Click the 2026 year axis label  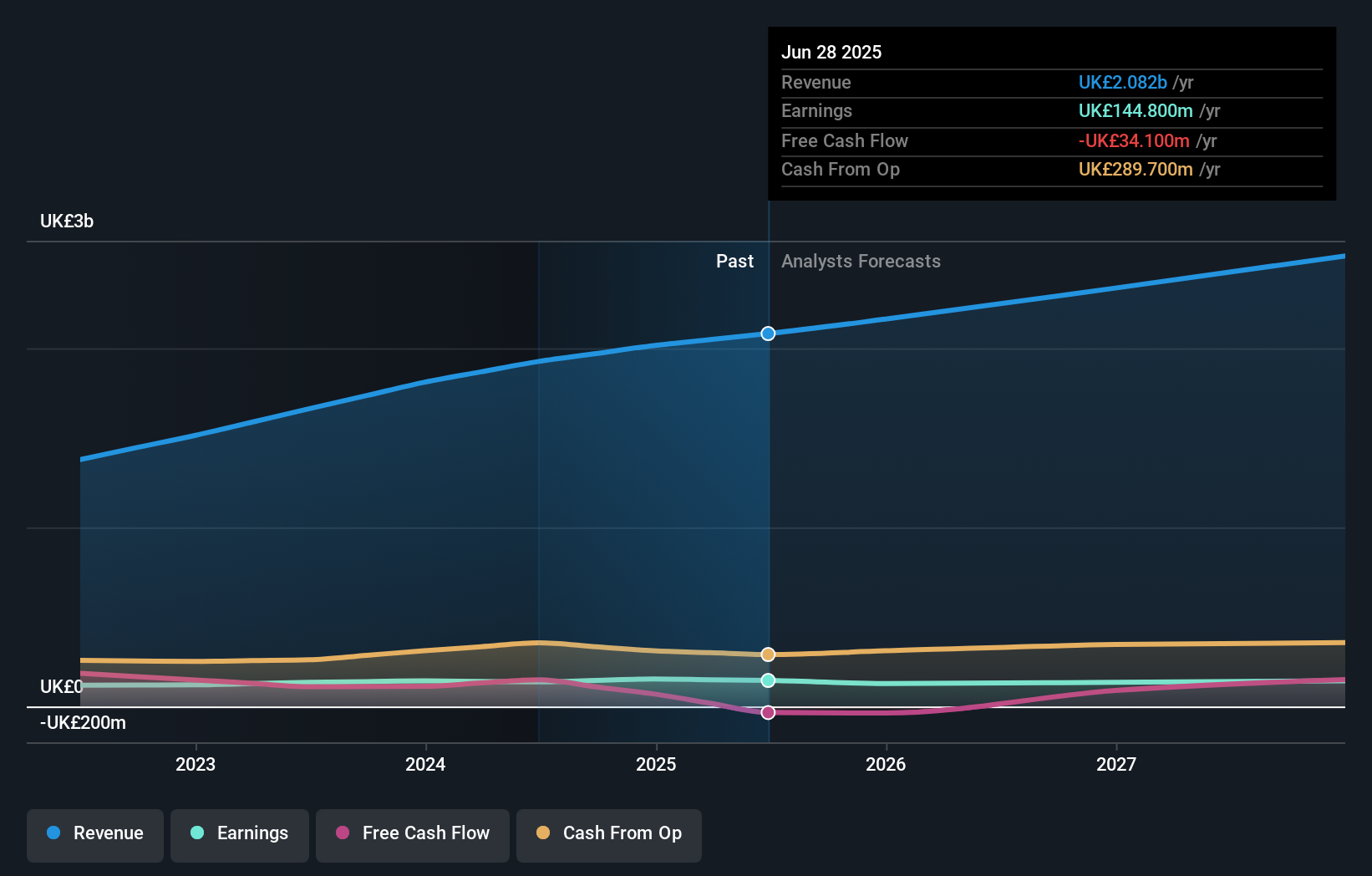click(x=887, y=763)
